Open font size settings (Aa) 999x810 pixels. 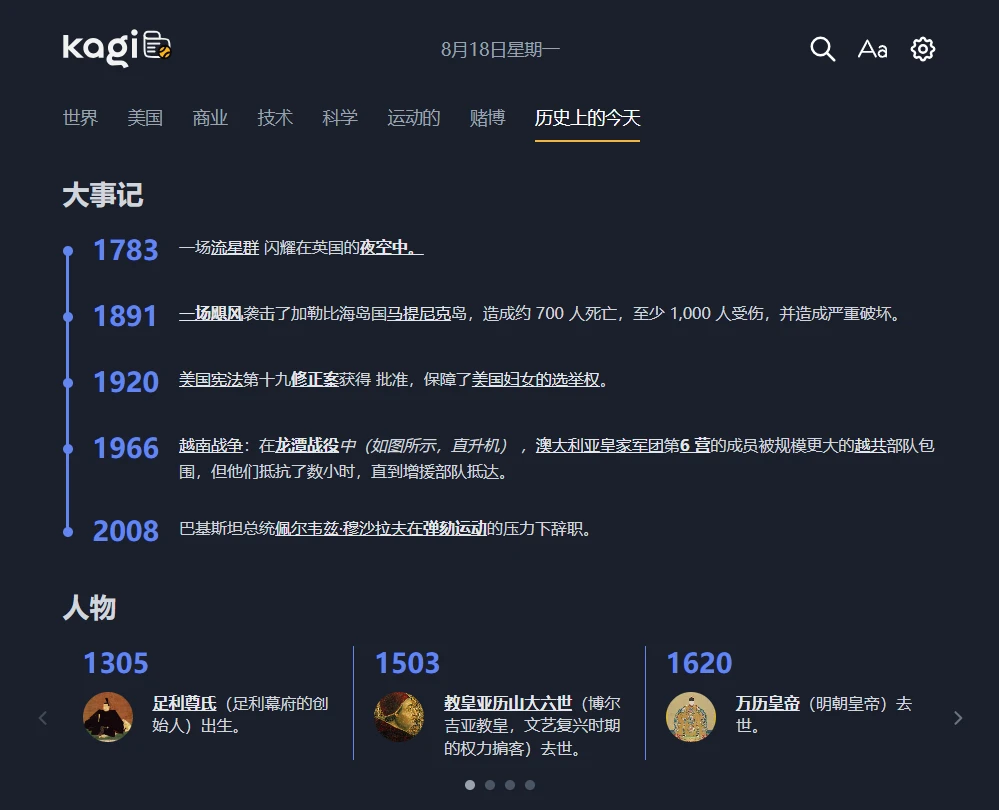coord(872,49)
